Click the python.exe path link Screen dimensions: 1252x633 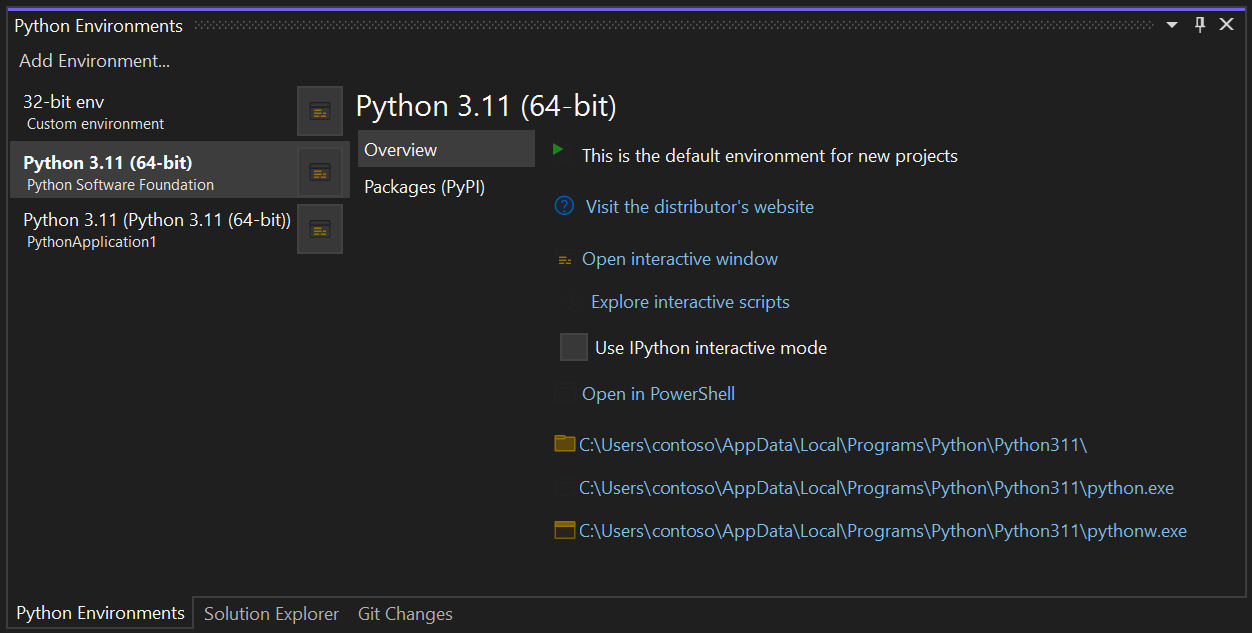click(876, 488)
